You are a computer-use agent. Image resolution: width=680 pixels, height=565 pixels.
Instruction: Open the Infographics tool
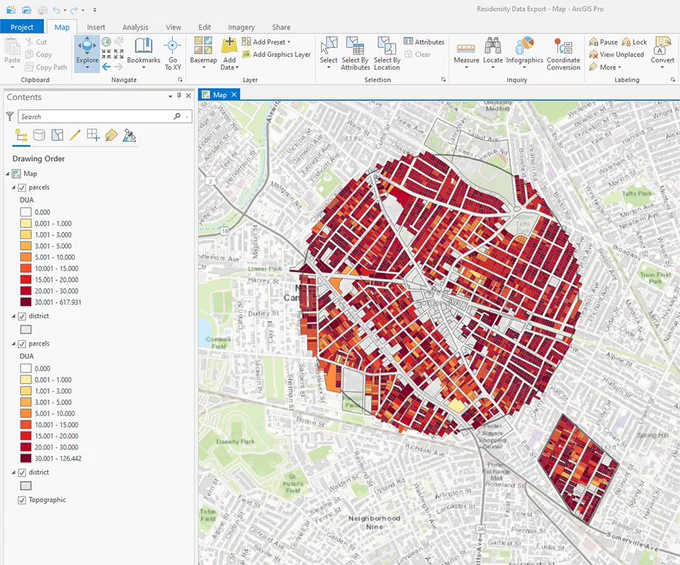click(x=524, y=46)
